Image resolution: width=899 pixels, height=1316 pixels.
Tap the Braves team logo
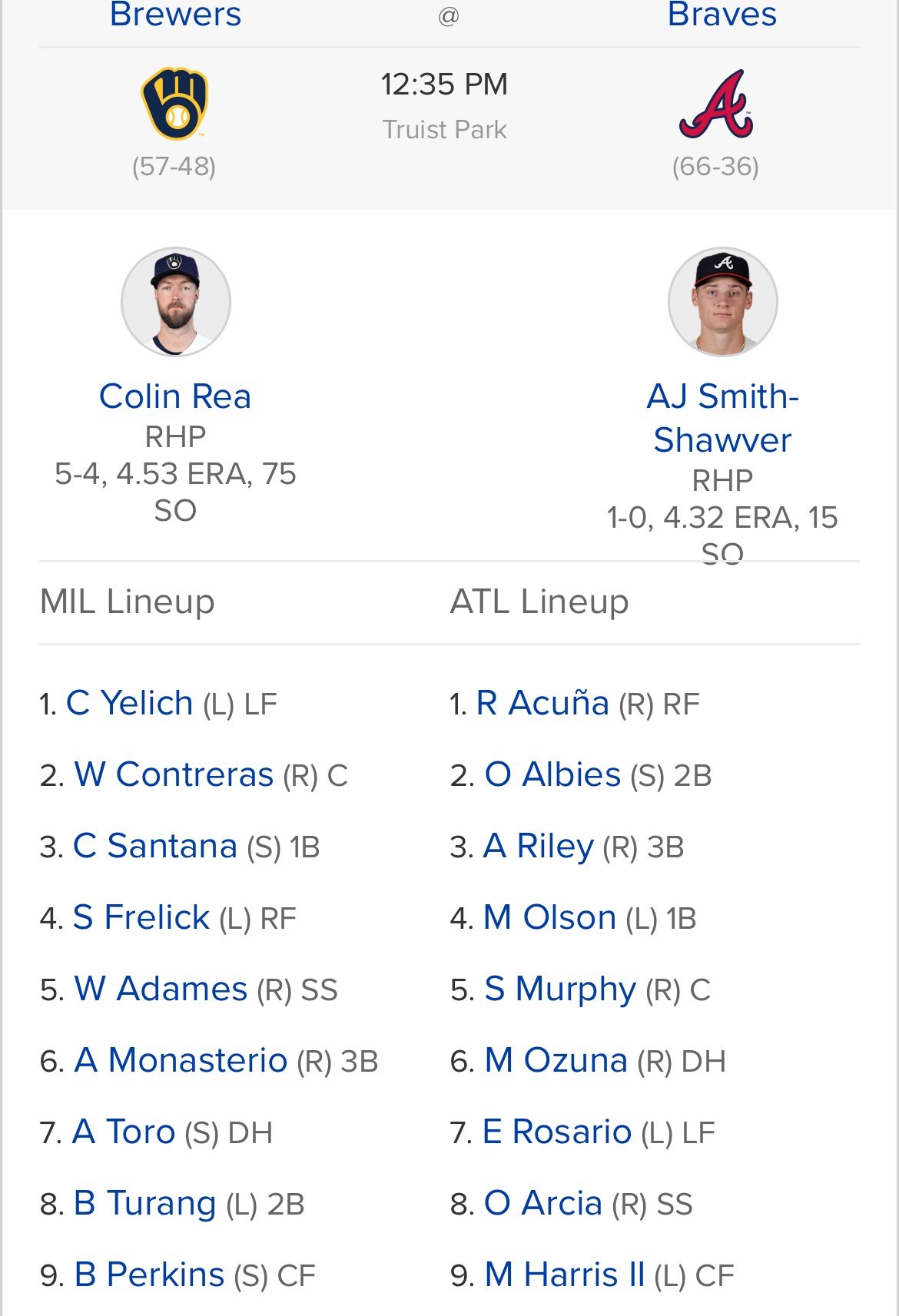coord(716,104)
